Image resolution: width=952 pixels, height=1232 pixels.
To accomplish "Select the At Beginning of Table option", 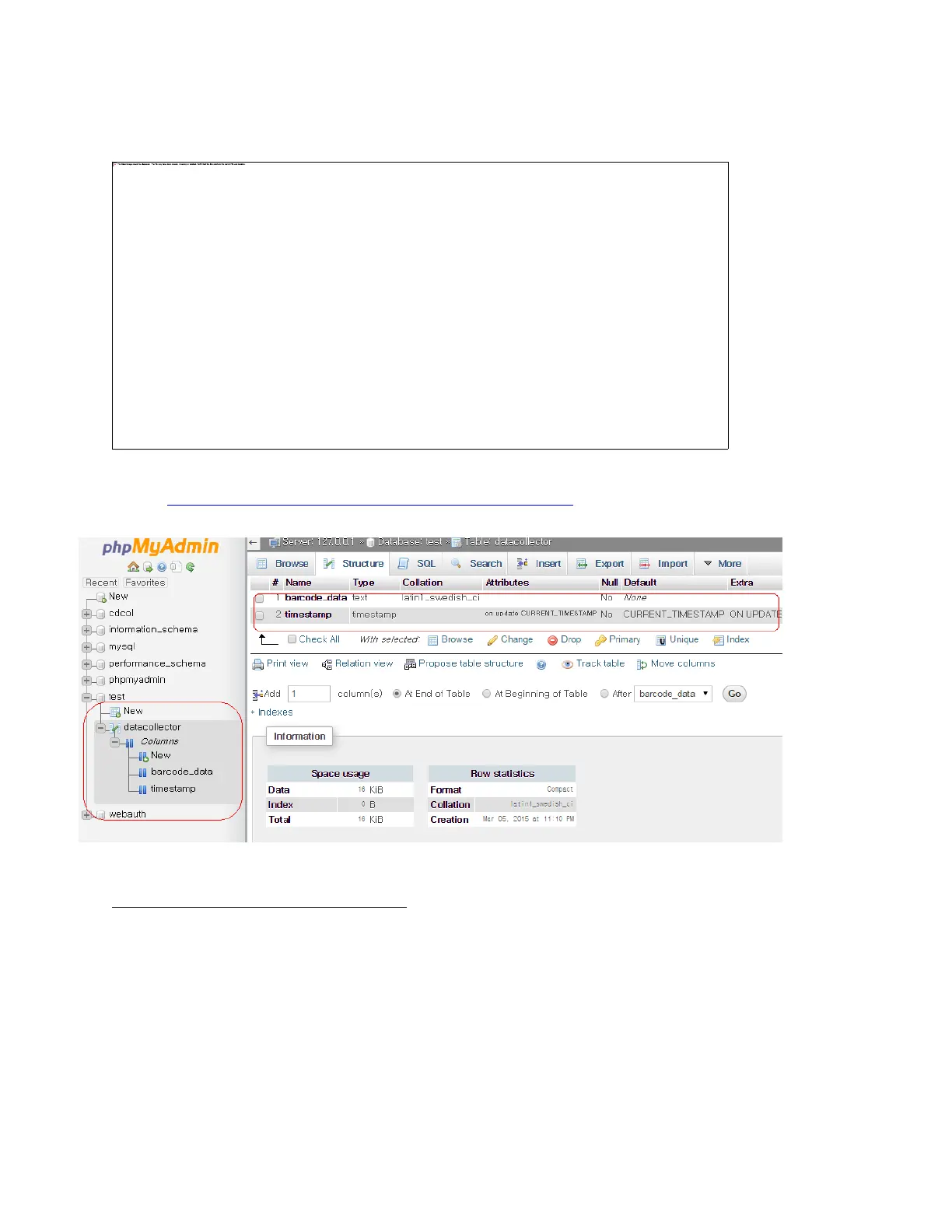I will pyautogui.click(x=487, y=694).
